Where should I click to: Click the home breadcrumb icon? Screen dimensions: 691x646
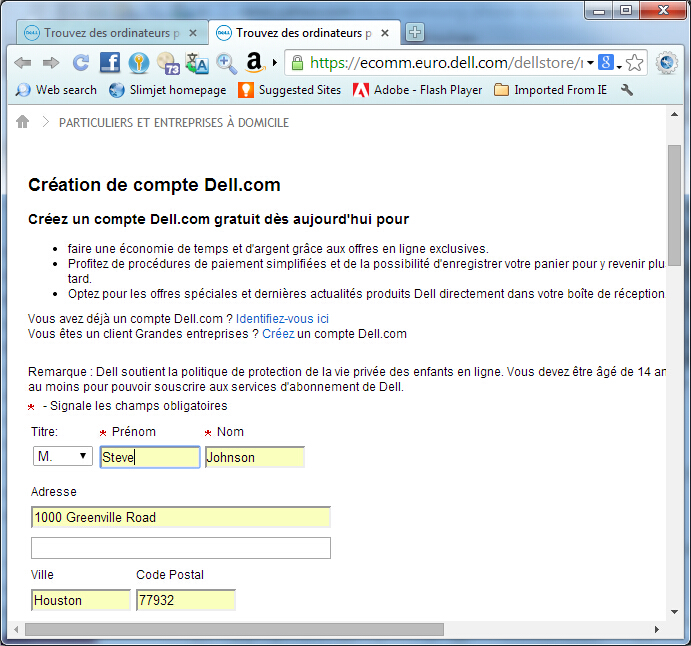(22, 122)
